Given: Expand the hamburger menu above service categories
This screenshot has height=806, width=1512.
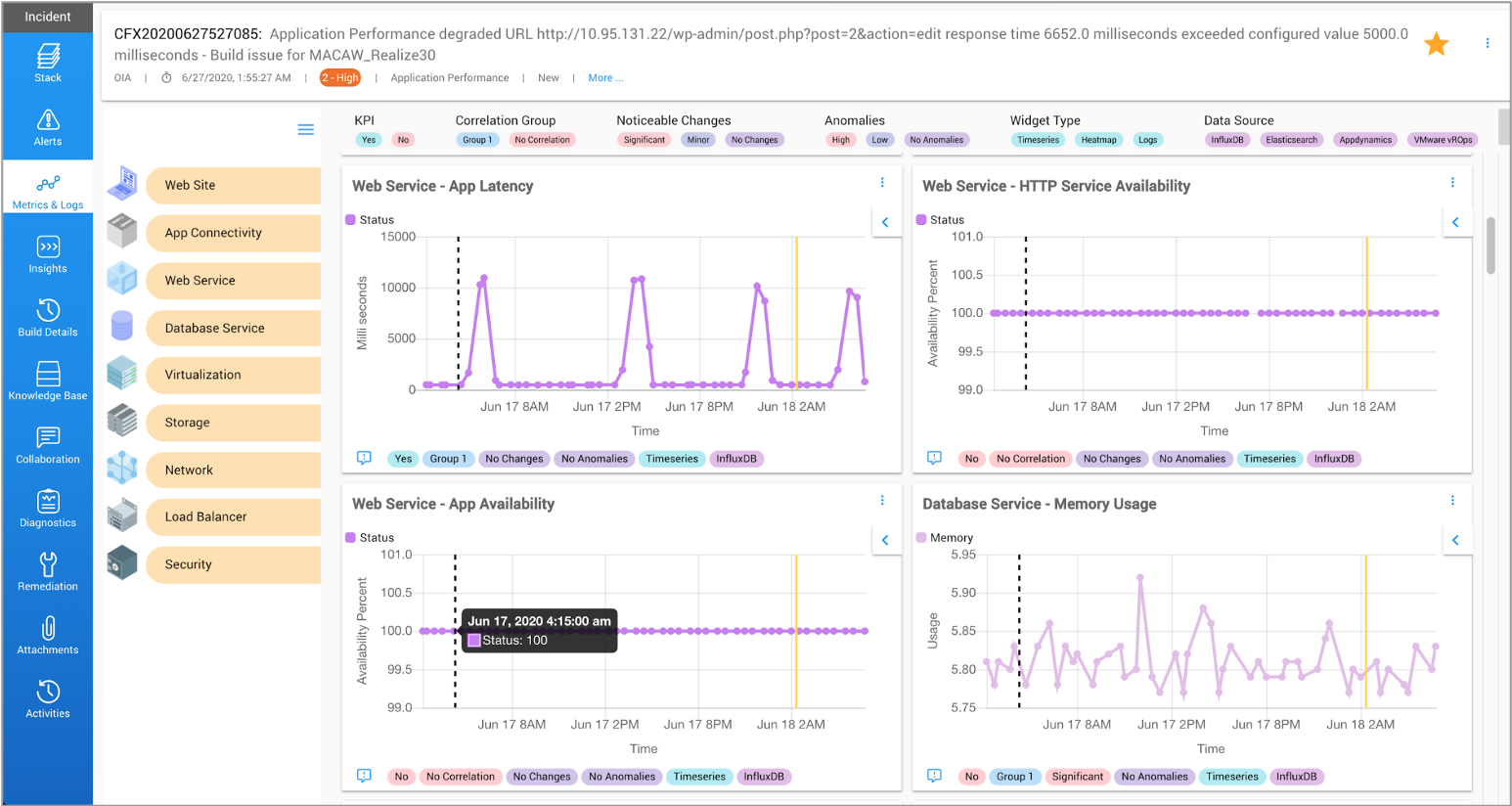Looking at the screenshot, I should [306, 128].
